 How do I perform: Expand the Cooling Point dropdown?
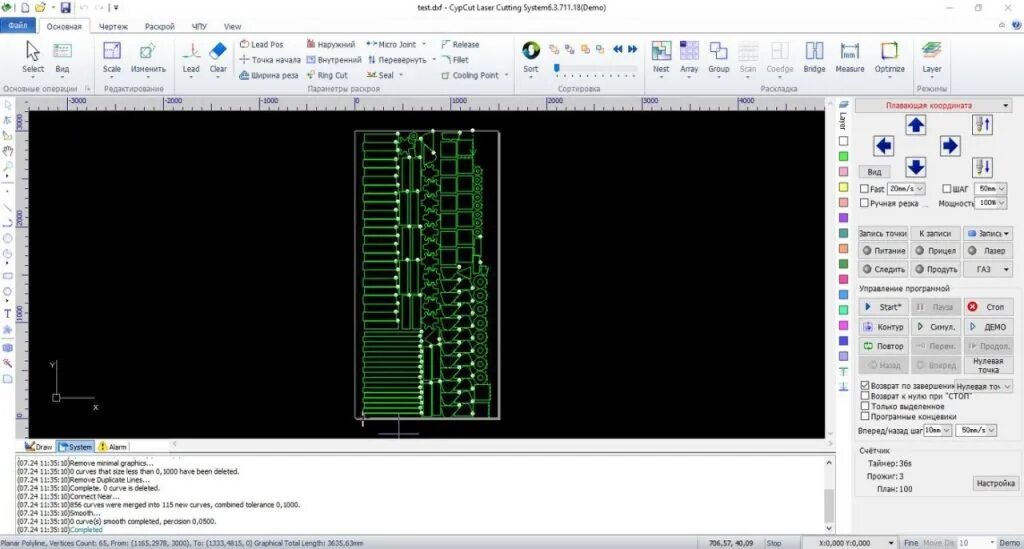507,75
